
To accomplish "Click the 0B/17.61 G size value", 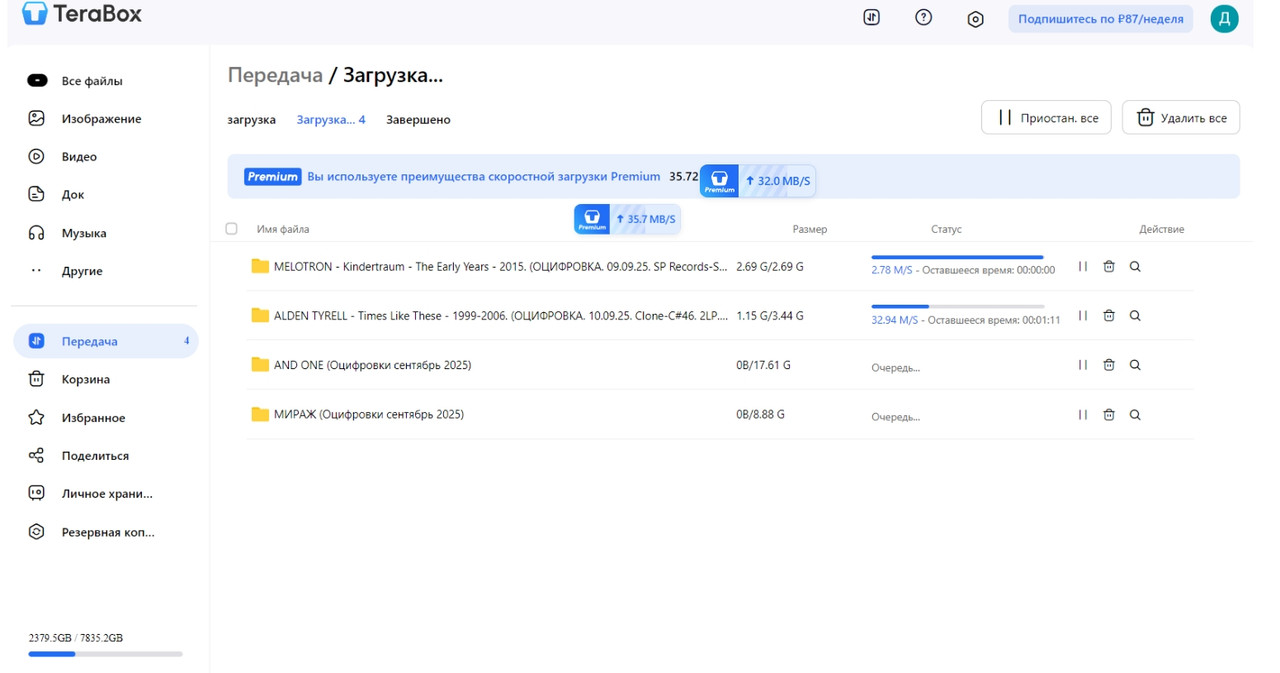I will (x=763, y=365).
